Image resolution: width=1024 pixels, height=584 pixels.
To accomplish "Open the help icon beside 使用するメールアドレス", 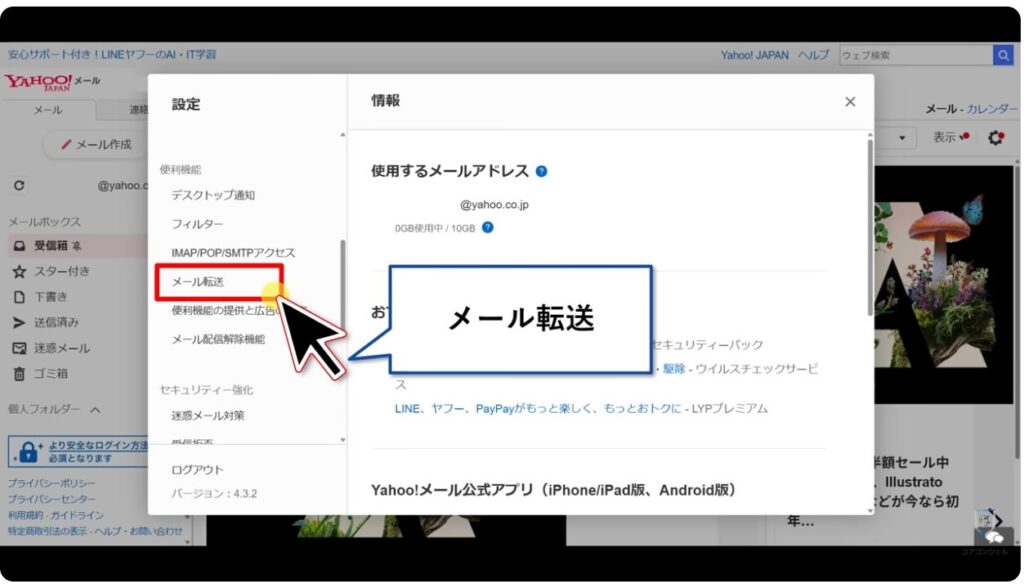I will pyautogui.click(x=542, y=170).
